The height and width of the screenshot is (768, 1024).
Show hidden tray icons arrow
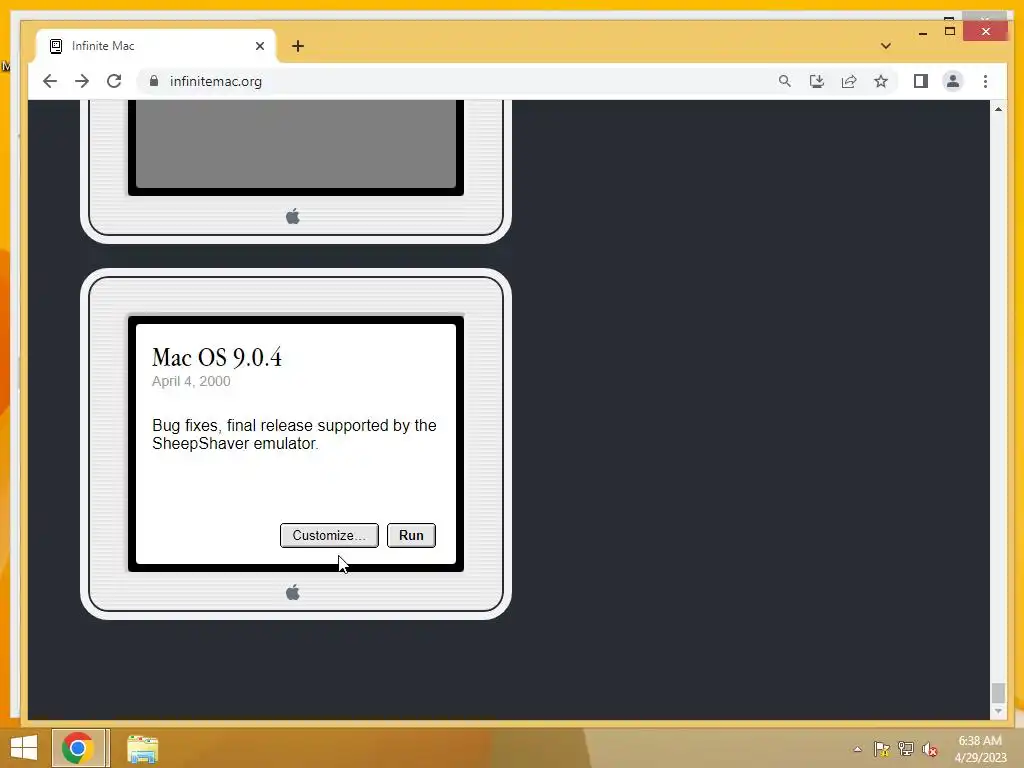[857, 749]
